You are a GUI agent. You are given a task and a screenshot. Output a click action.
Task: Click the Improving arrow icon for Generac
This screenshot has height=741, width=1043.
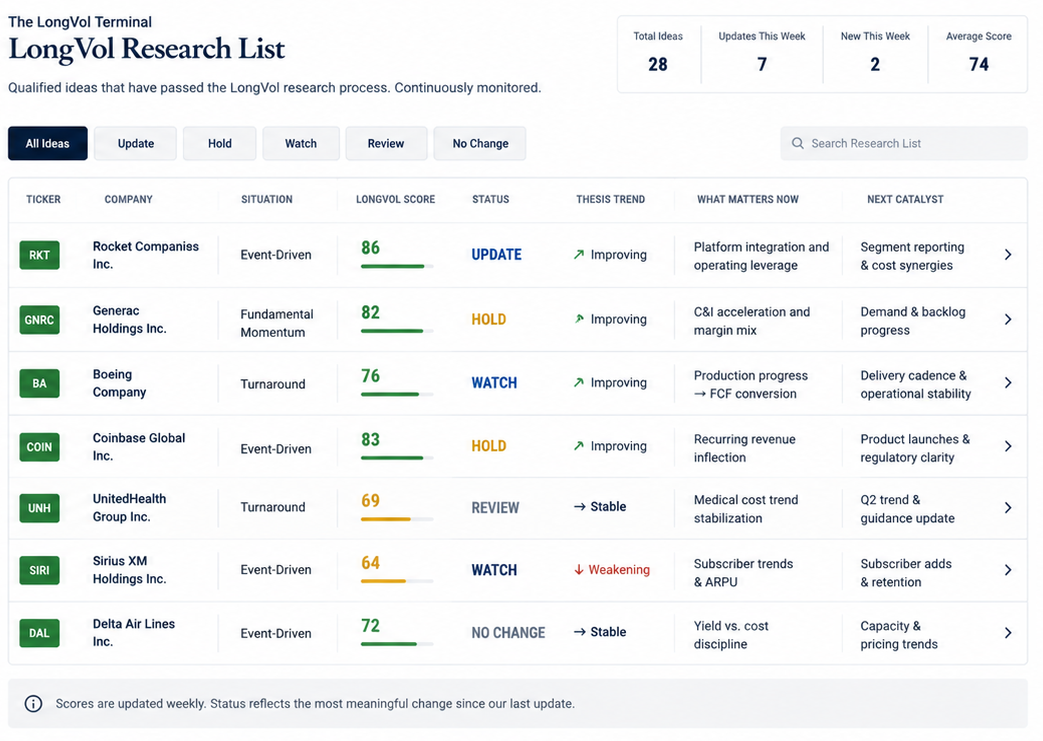[x=579, y=319]
